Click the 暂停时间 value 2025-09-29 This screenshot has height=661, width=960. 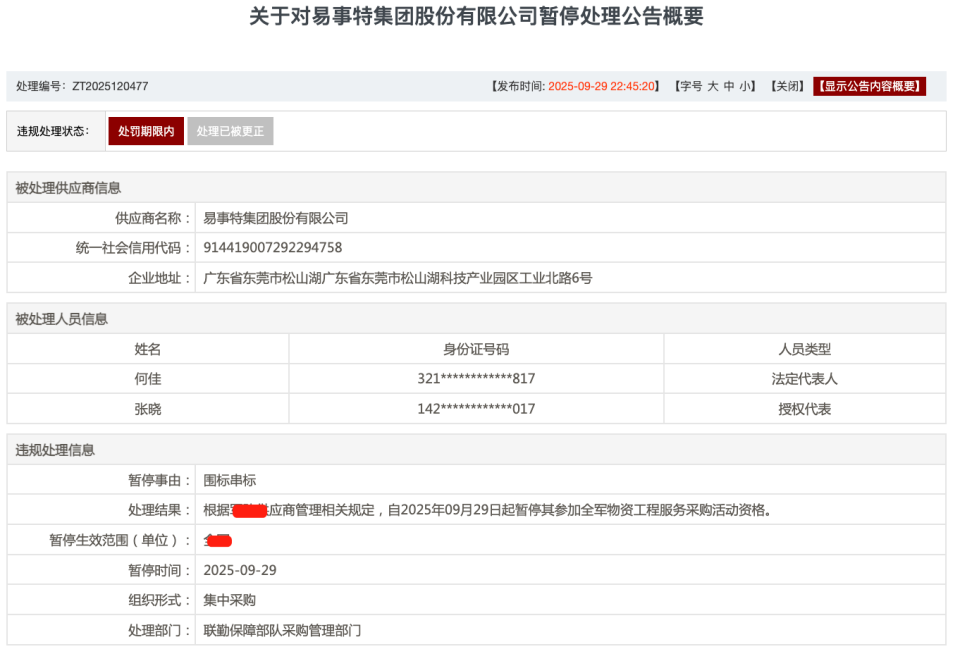240,570
